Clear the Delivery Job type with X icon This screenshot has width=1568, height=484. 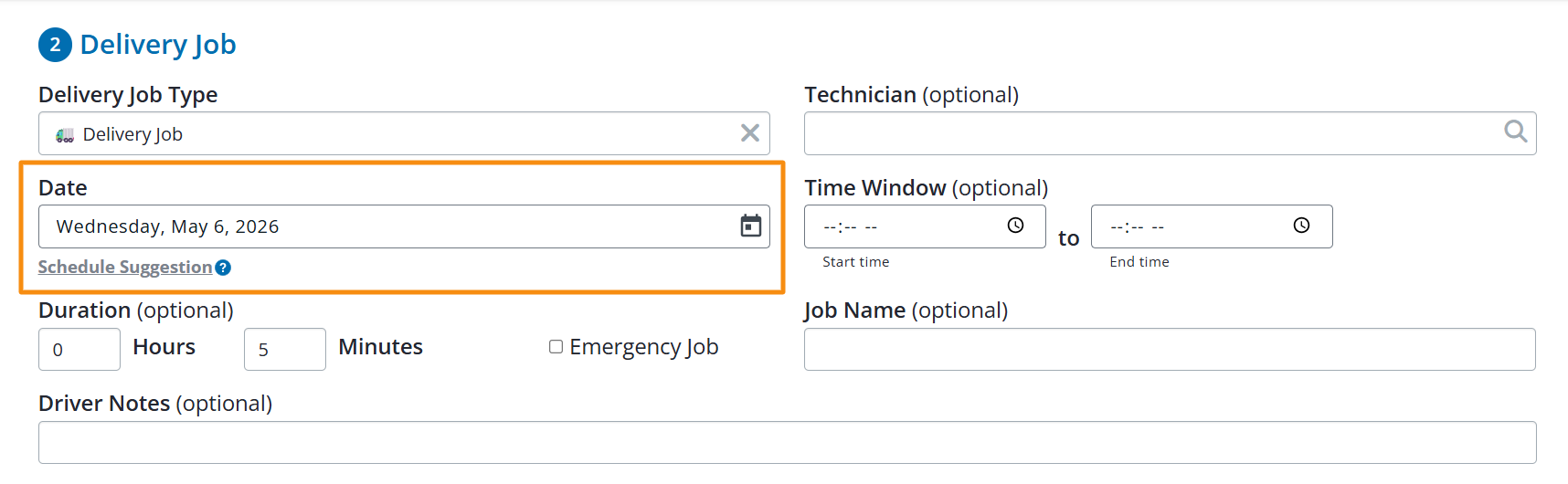click(750, 133)
